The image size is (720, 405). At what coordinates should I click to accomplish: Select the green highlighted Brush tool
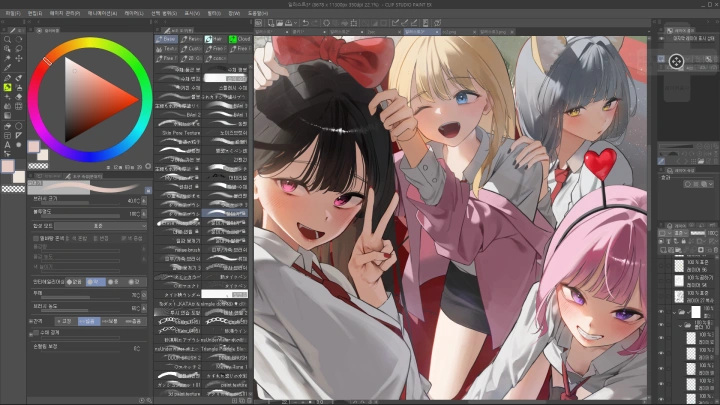pyautogui.click(x=7, y=87)
